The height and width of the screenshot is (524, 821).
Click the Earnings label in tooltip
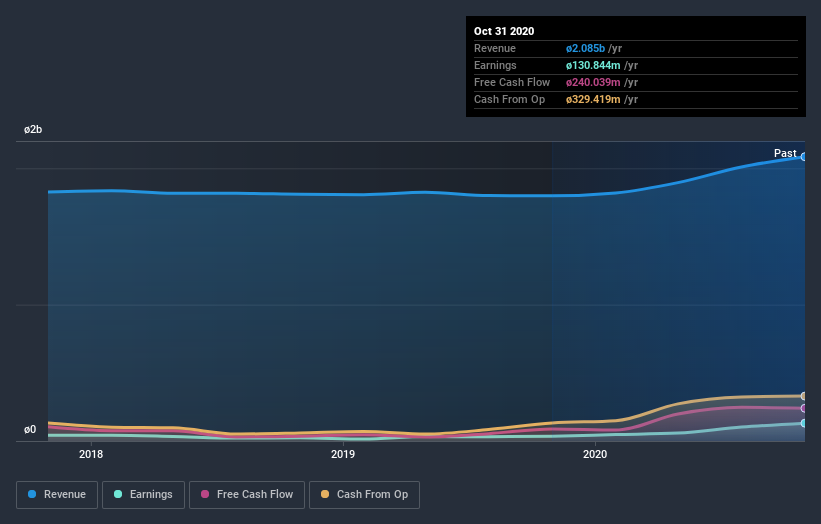495,65
